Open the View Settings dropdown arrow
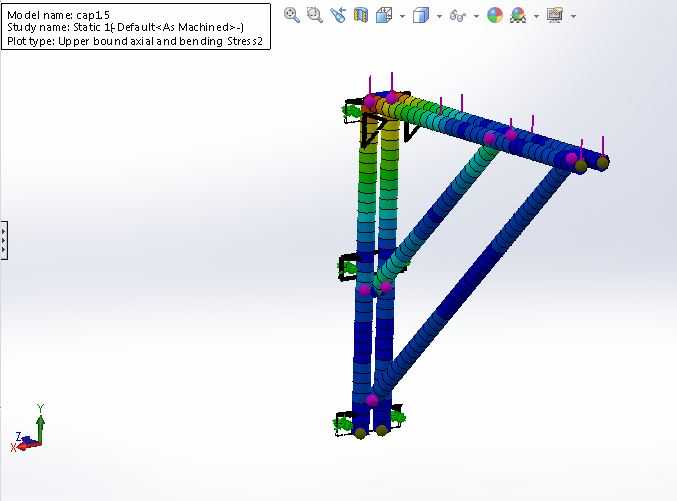 (x=573, y=16)
